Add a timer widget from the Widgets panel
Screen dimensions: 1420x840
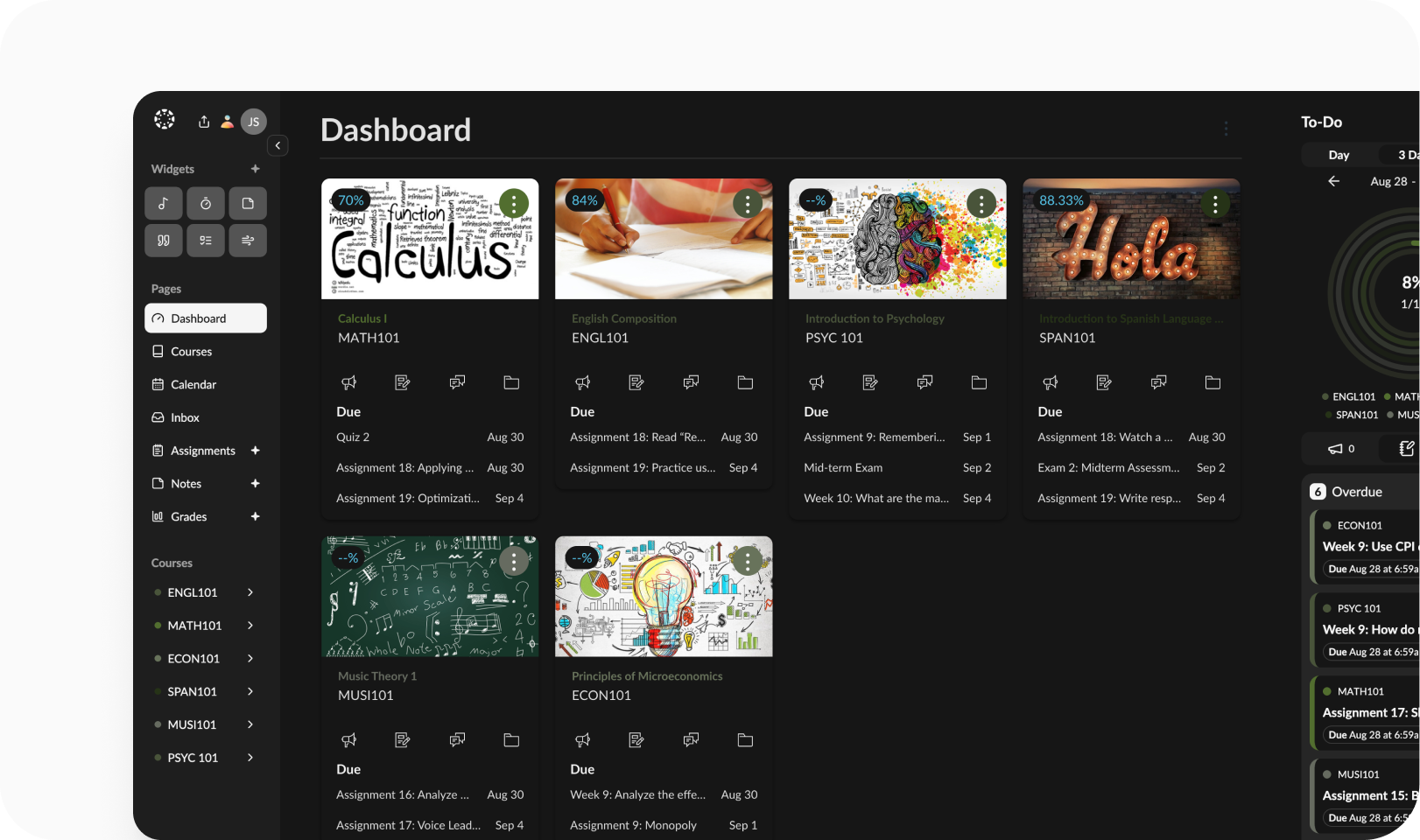pyautogui.click(x=206, y=203)
